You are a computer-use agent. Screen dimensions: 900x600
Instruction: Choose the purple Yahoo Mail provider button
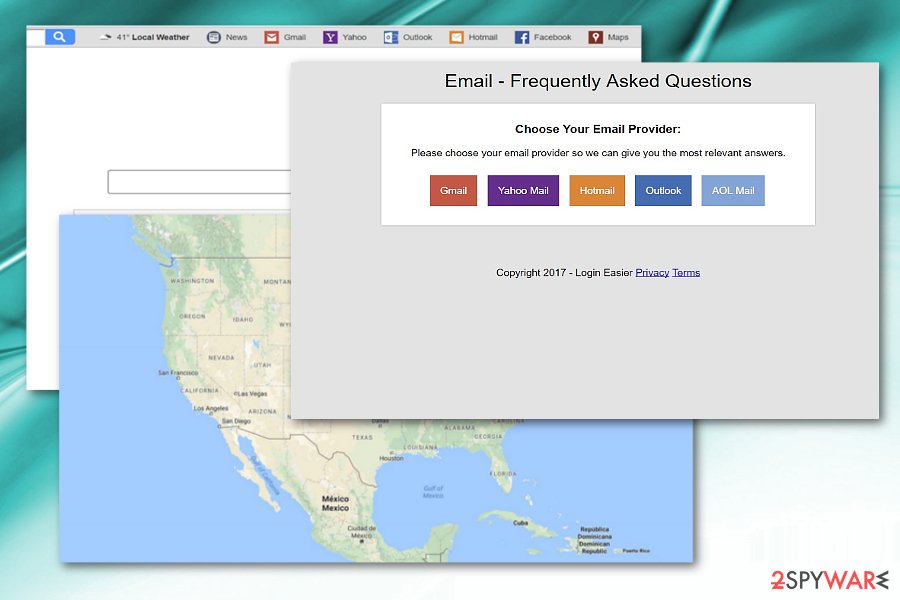tap(523, 190)
